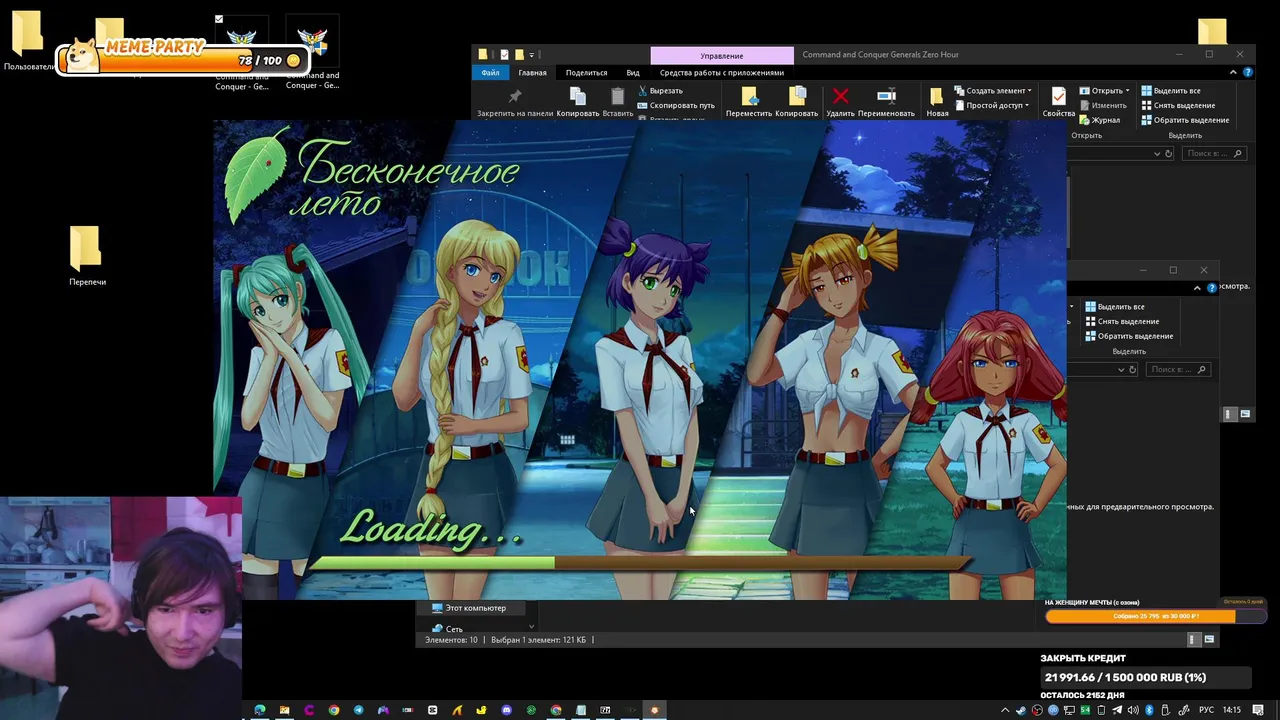
Task: Click the orange donation goal progress bar
Action: 1155,616
